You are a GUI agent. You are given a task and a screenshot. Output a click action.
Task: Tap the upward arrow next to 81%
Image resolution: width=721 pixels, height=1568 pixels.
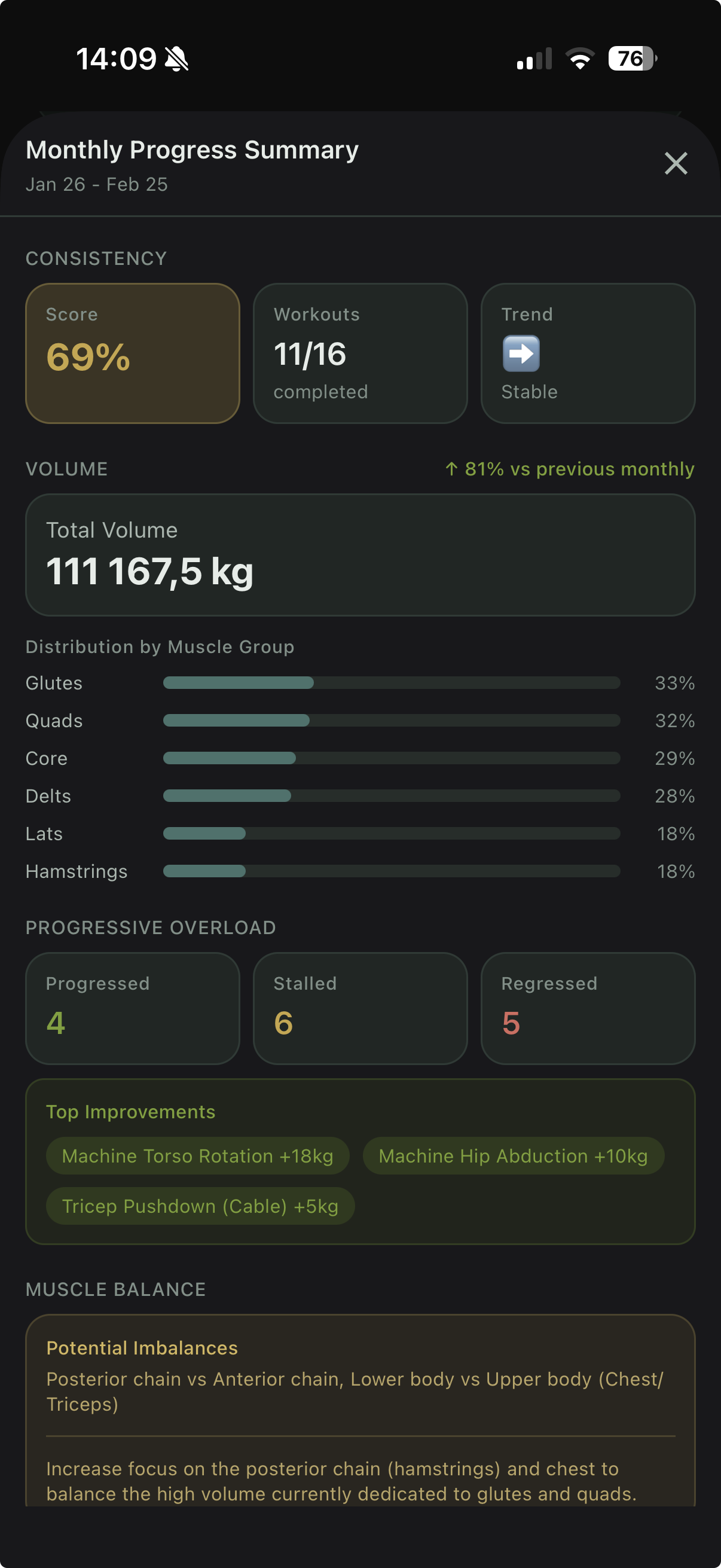tap(451, 469)
